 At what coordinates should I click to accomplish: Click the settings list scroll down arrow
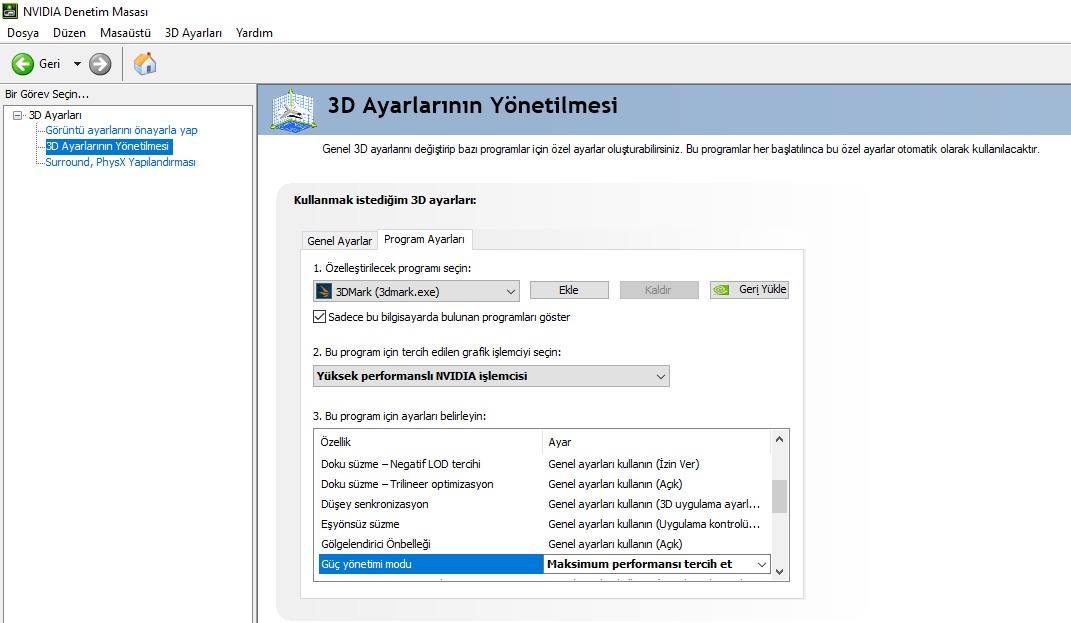pyautogui.click(x=779, y=572)
